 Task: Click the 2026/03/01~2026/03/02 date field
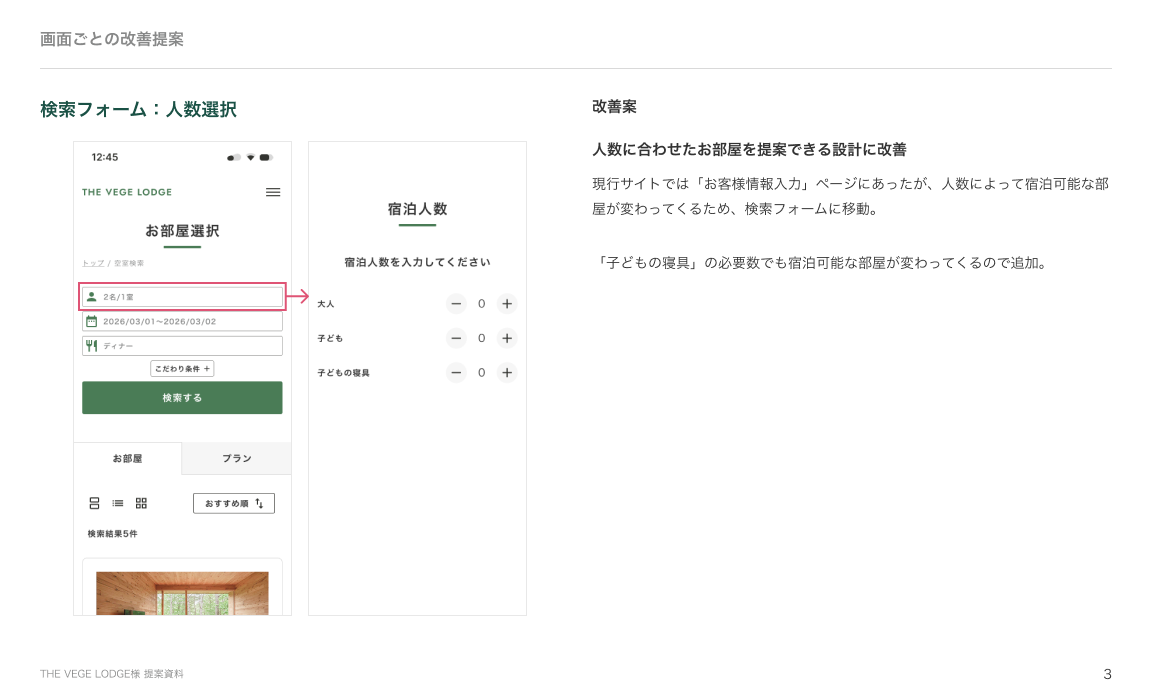point(182,322)
